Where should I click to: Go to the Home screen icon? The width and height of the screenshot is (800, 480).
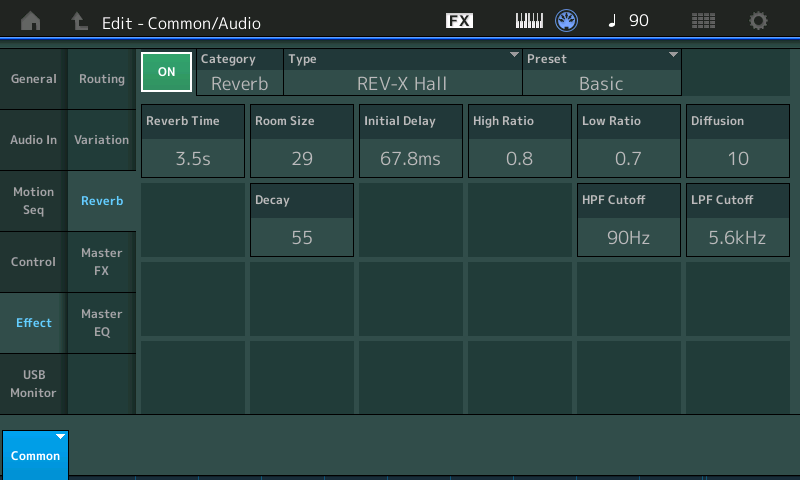click(31, 21)
